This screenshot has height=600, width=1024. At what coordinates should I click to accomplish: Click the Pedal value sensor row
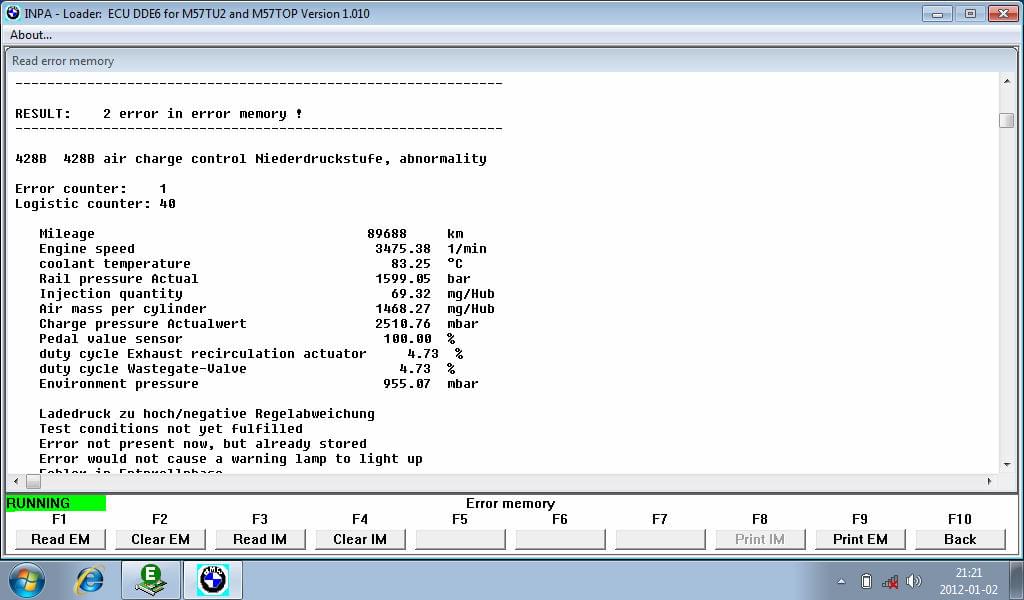coord(247,339)
